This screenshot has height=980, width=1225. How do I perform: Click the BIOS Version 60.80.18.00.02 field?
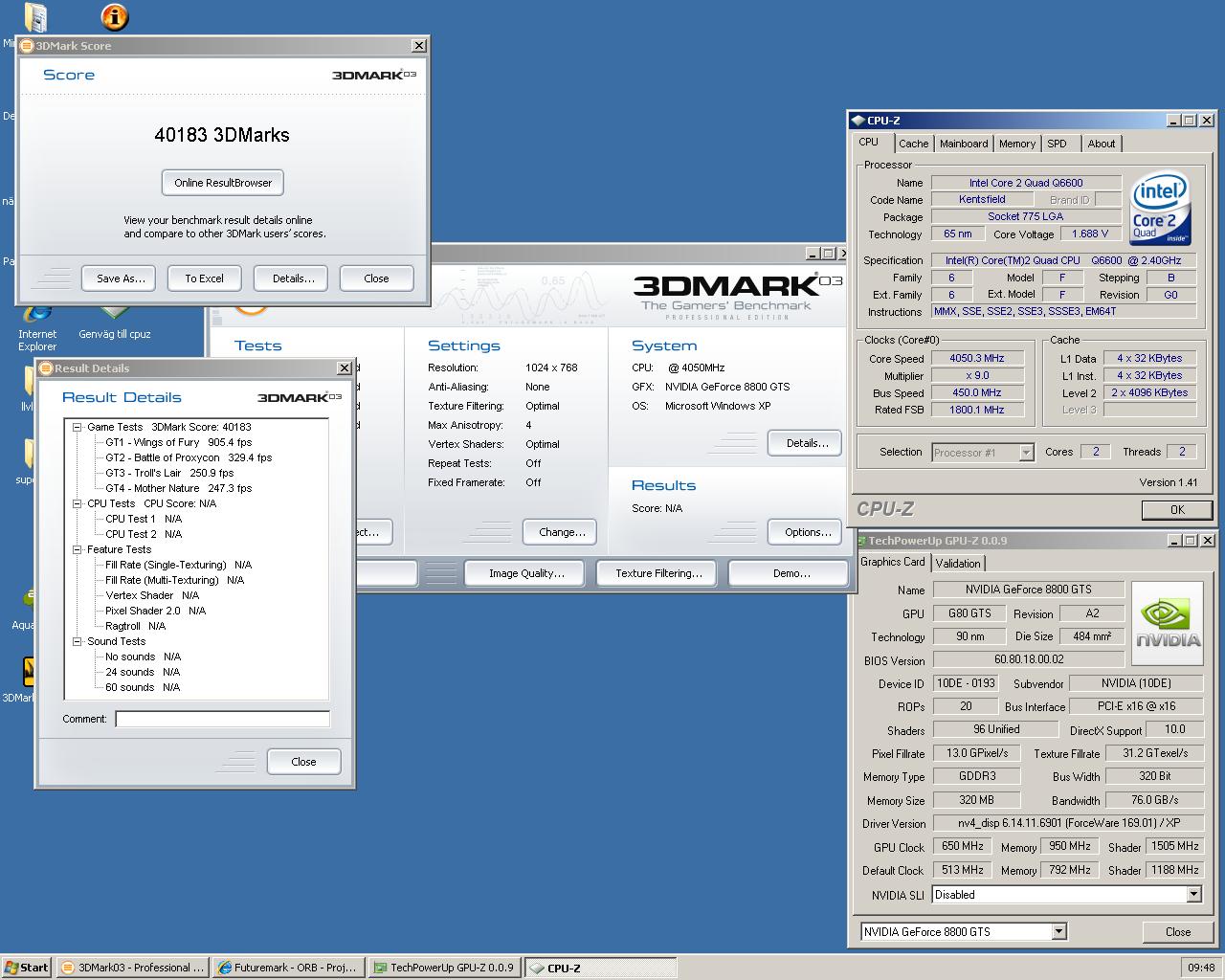tap(1029, 659)
